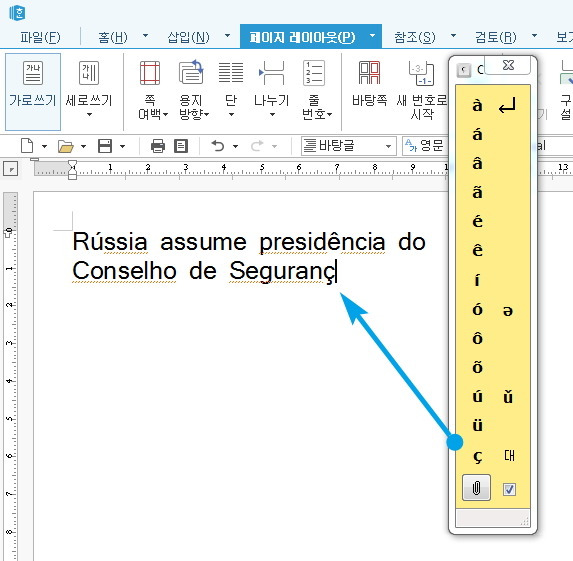Viewport: 573px width, 561px height.
Task: Click the 대 uppercase toggle key in palette
Action: coord(509,455)
